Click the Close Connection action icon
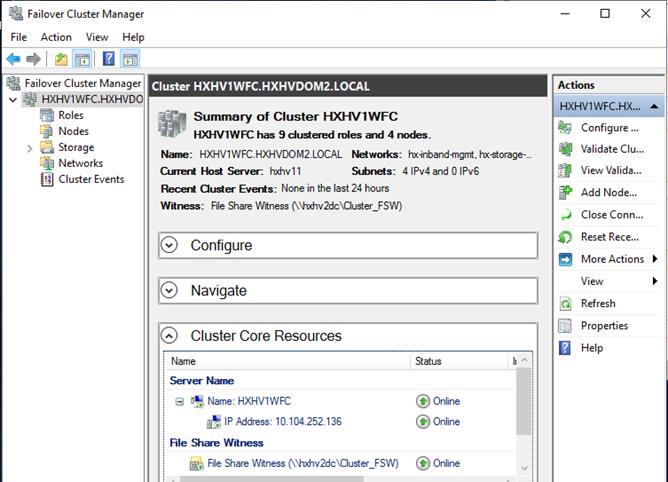 tap(565, 214)
